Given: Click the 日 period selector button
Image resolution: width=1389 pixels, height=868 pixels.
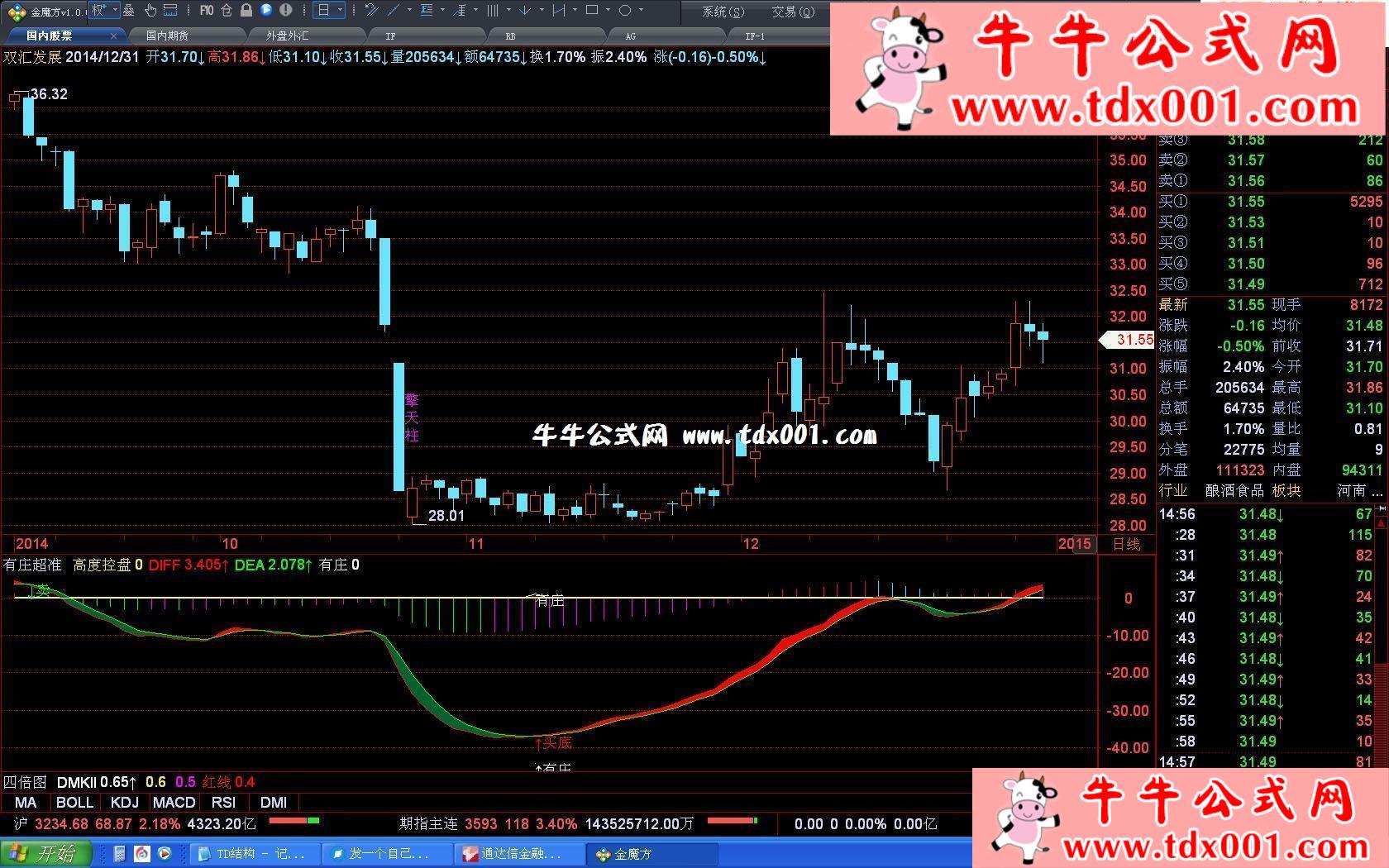Looking at the screenshot, I should [x=324, y=10].
